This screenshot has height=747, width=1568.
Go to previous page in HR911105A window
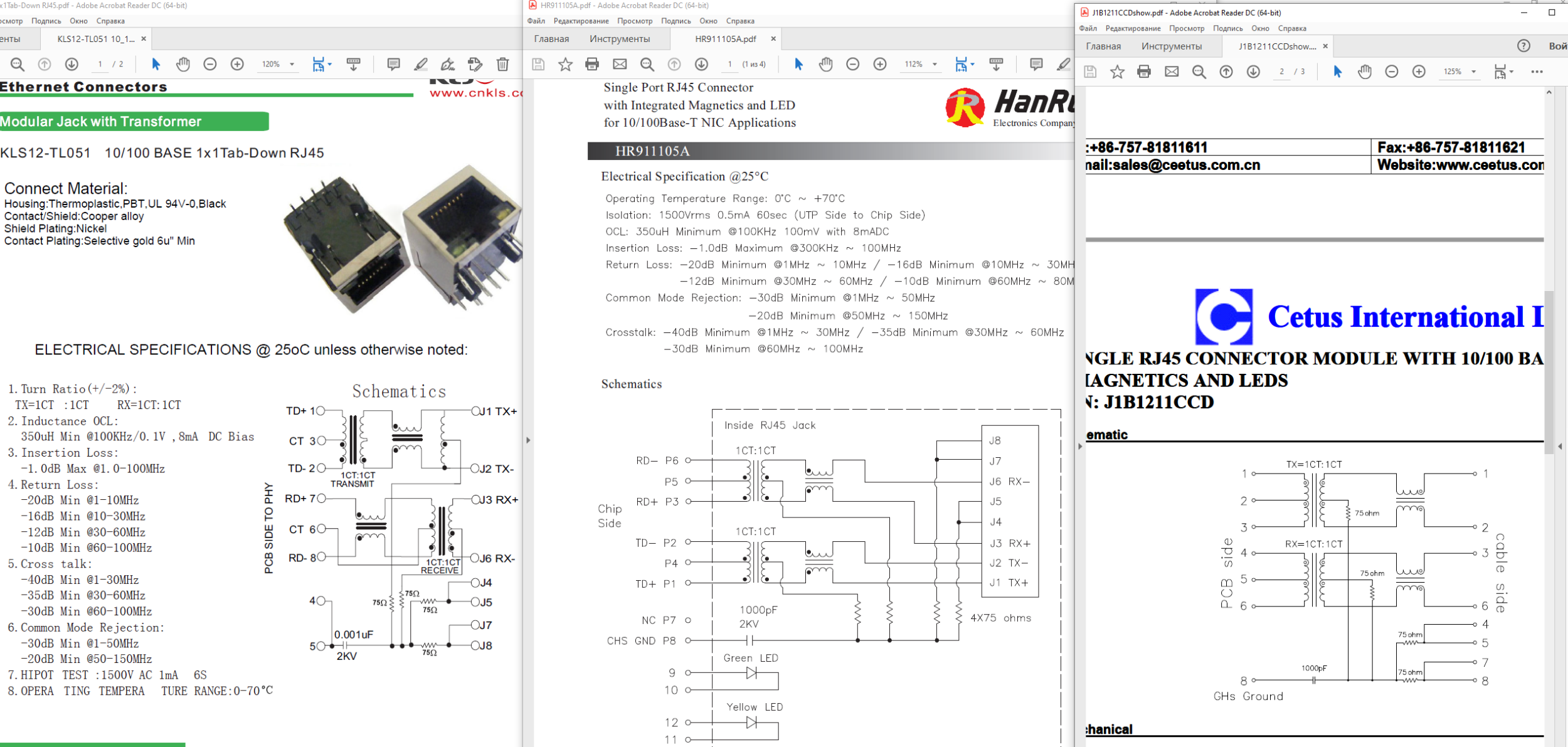point(674,64)
